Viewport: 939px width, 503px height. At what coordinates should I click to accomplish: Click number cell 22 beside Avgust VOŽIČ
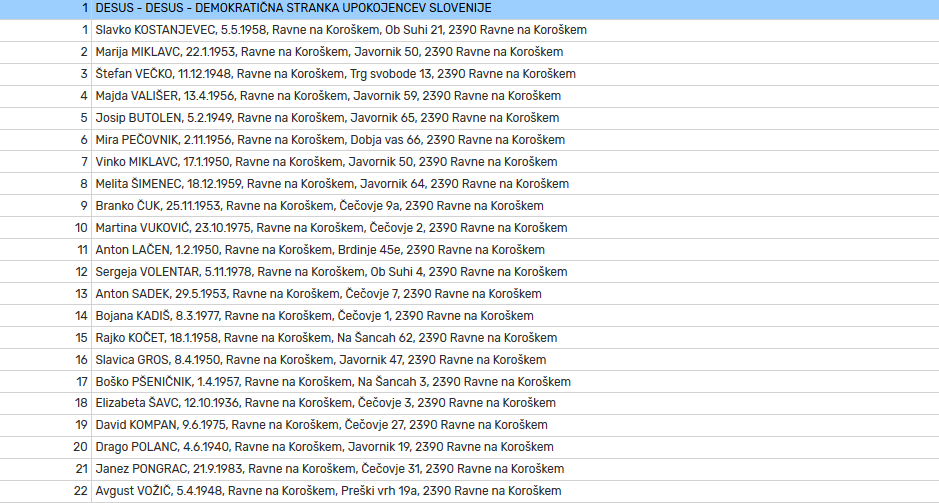click(x=46, y=491)
